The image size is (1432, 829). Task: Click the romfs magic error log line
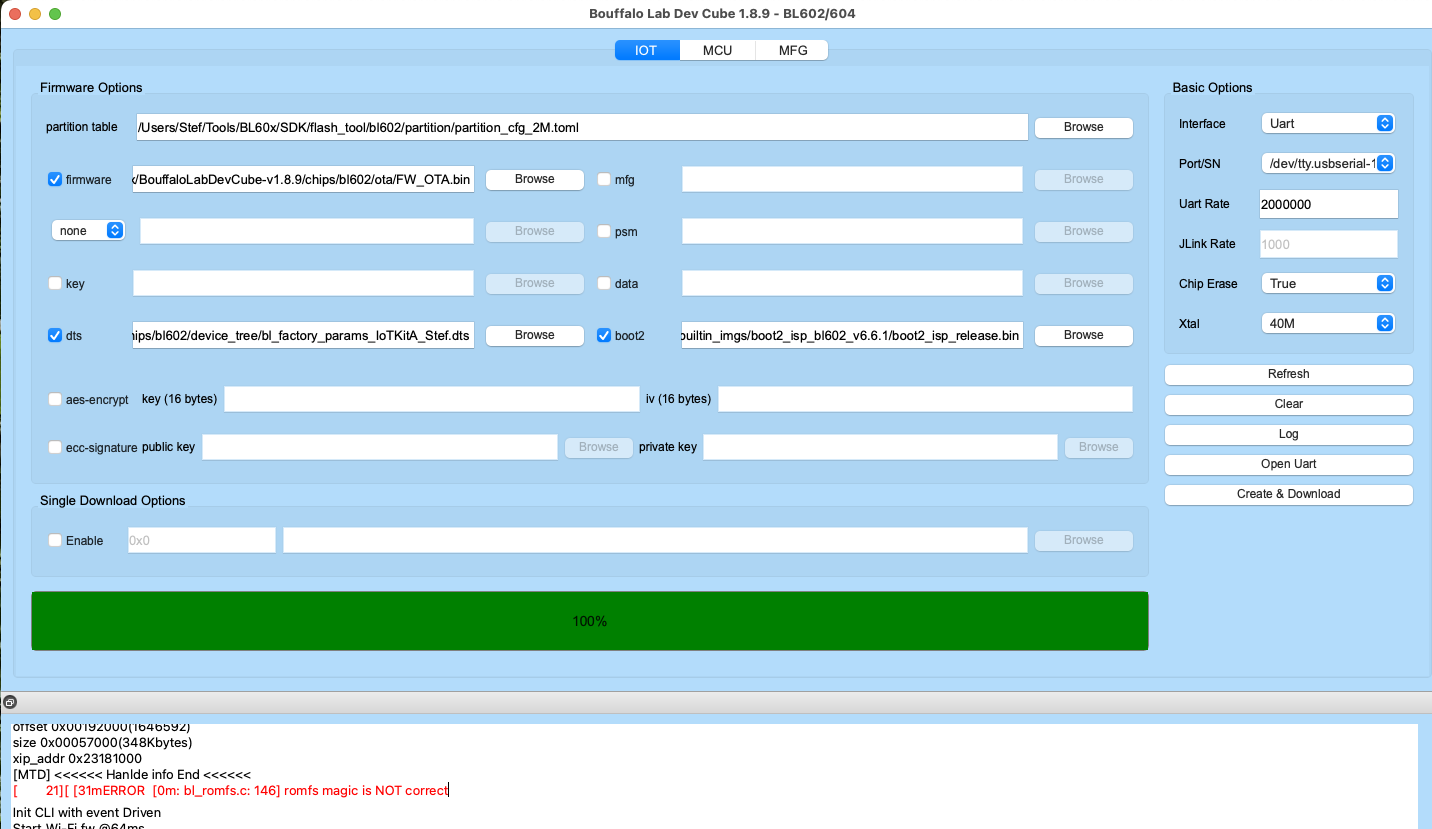coord(231,790)
